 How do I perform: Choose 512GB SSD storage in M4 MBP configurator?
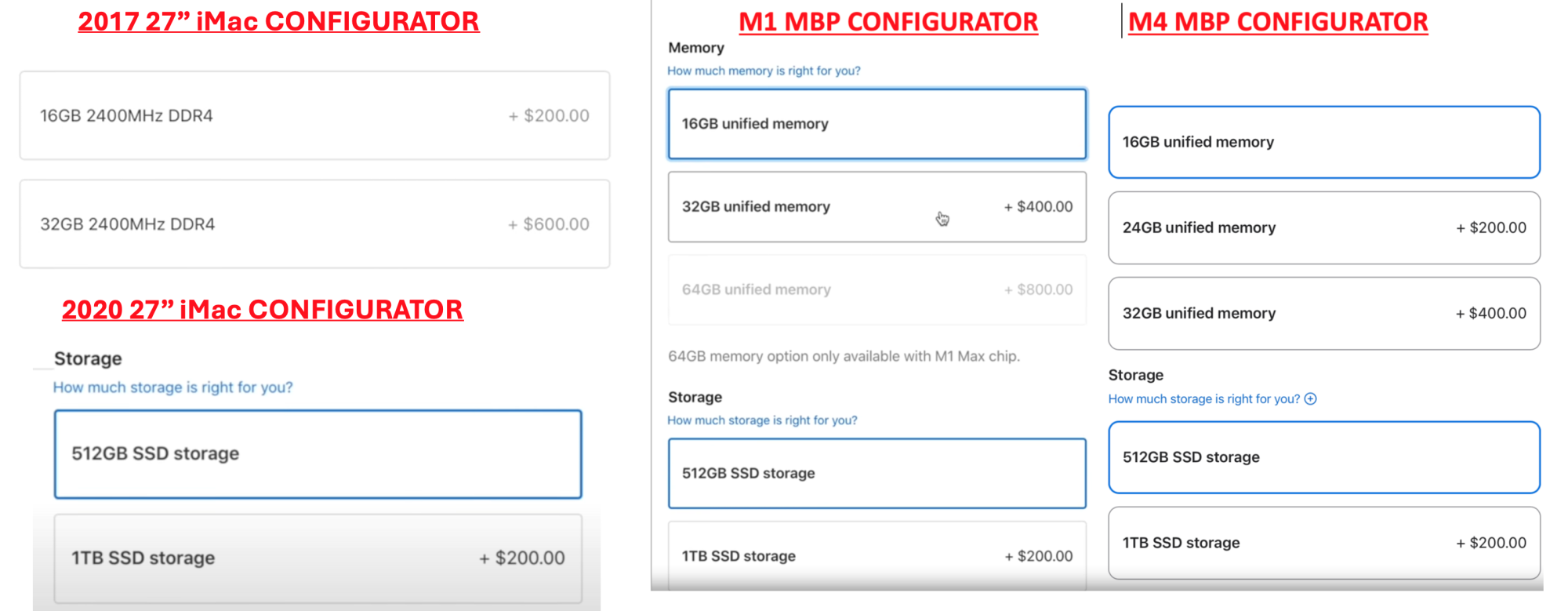[1323, 457]
